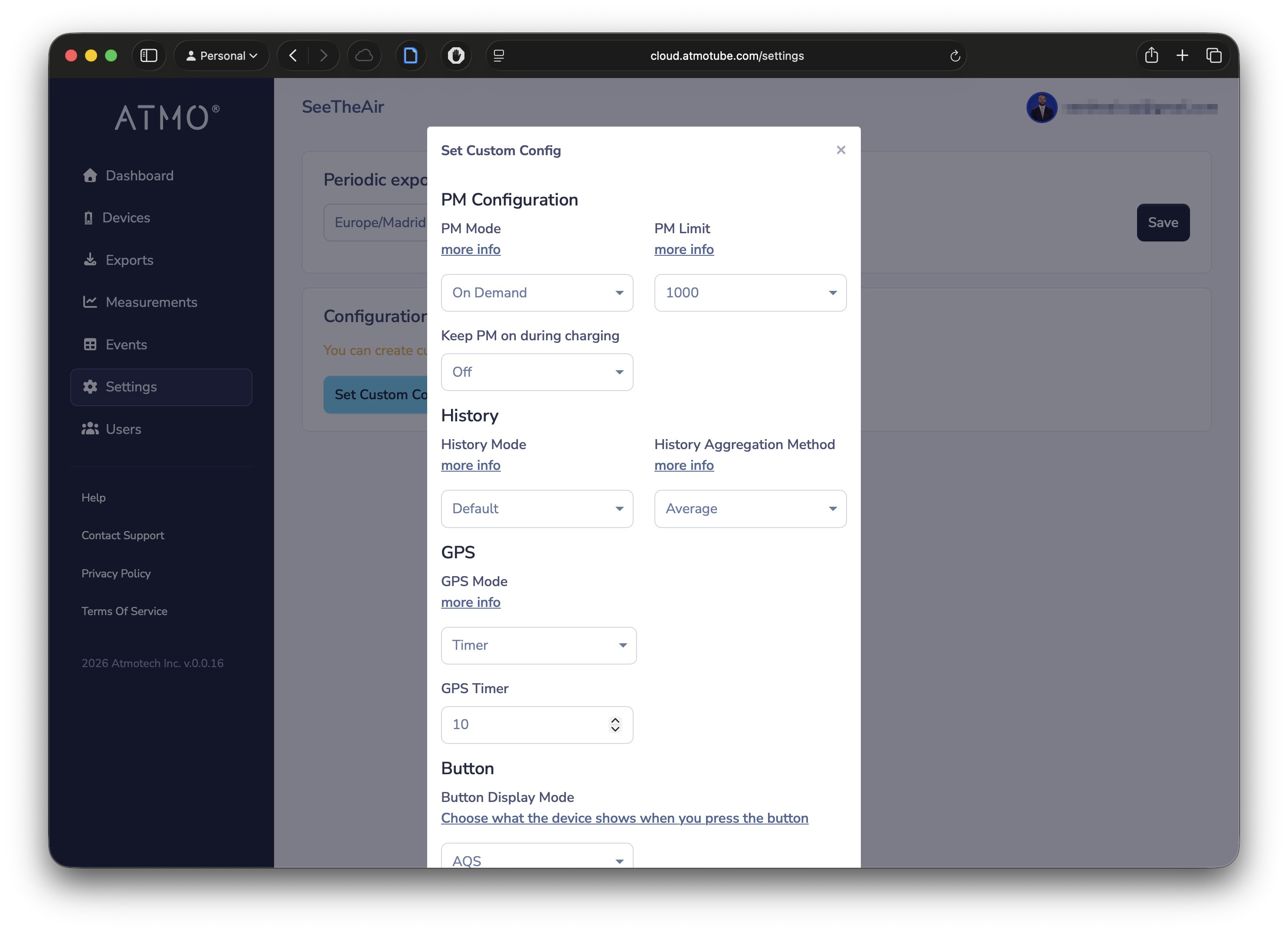Open the PM Mode dropdown

(537, 292)
